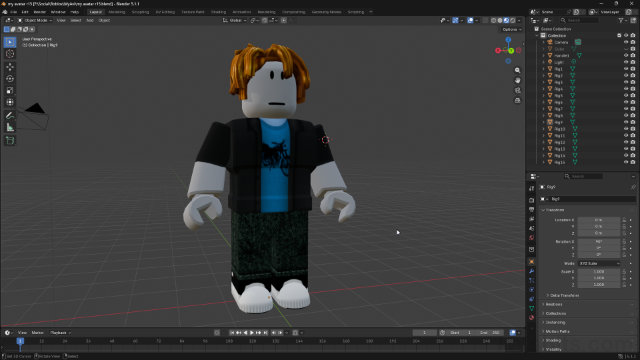
Task: Click the timeline End frame field
Action: [x=491, y=333]
